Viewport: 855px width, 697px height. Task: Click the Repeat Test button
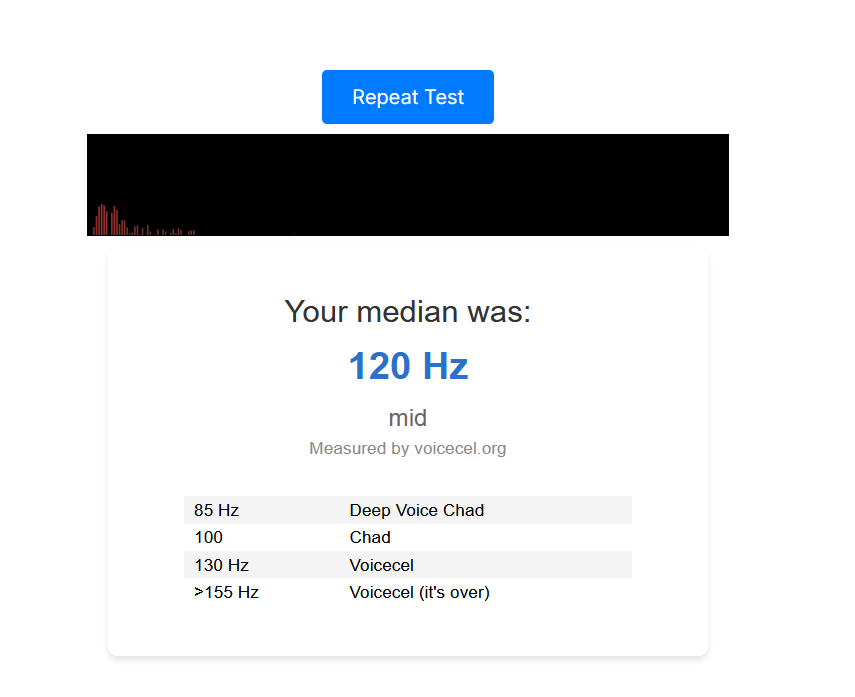(408, 97)
